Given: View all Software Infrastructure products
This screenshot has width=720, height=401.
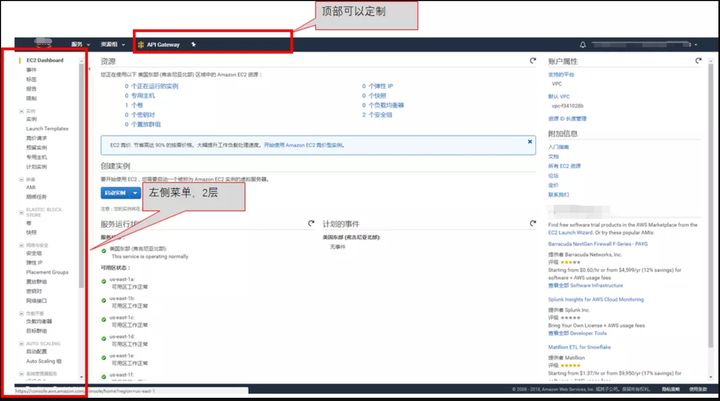Looking at the screenshot, I should [x=585, y=285].
